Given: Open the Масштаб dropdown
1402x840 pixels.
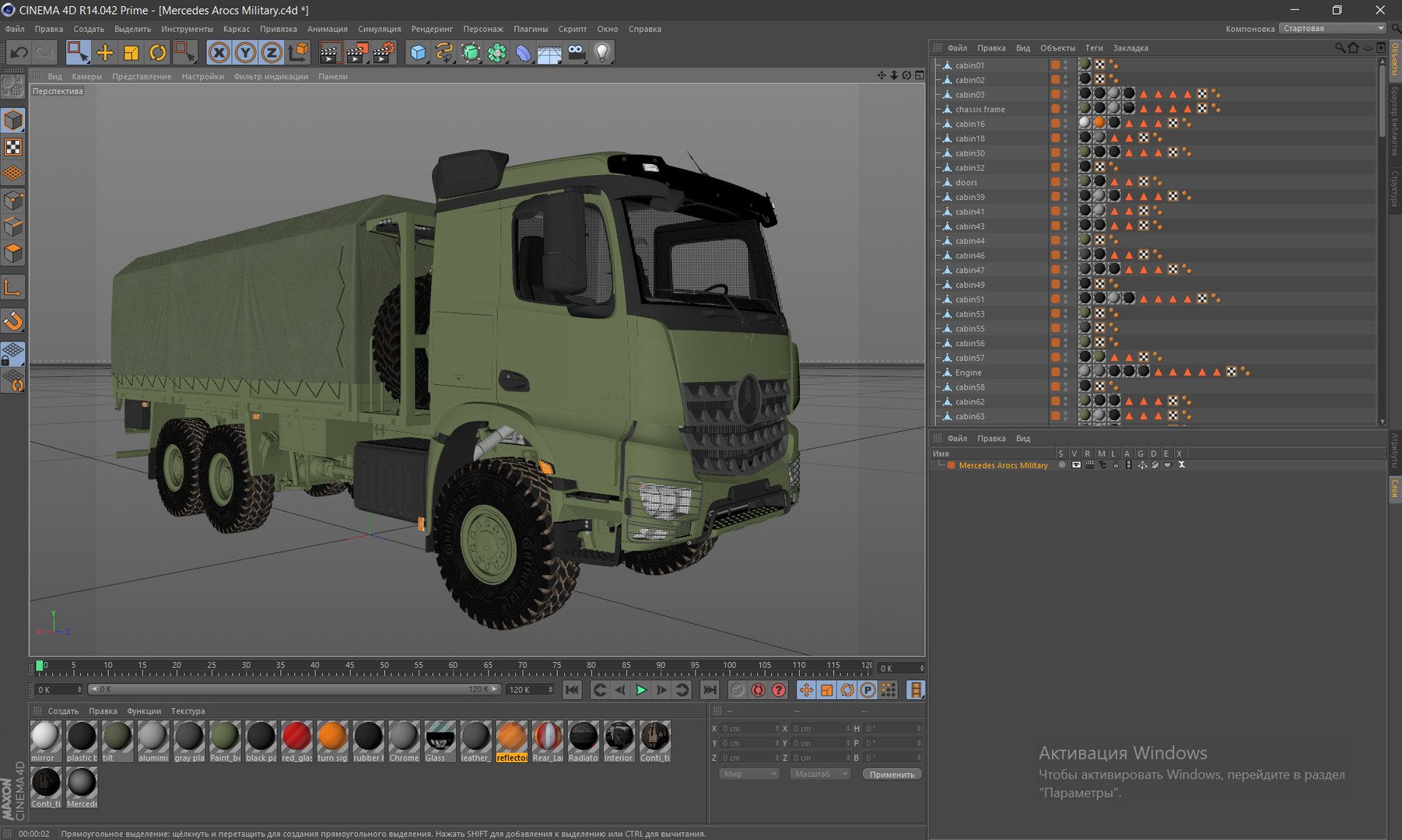Looking at the screenshot, I should pyautogui.click(x=820, y=774).
